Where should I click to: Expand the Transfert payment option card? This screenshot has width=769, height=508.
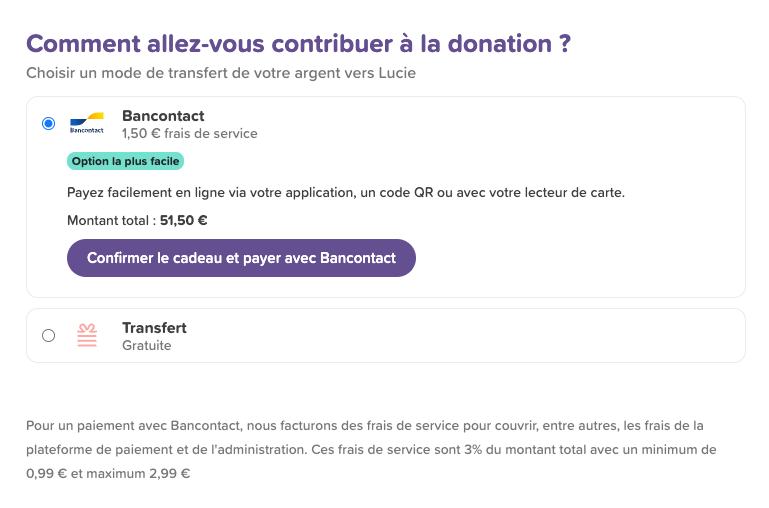[x=386, y=336]
